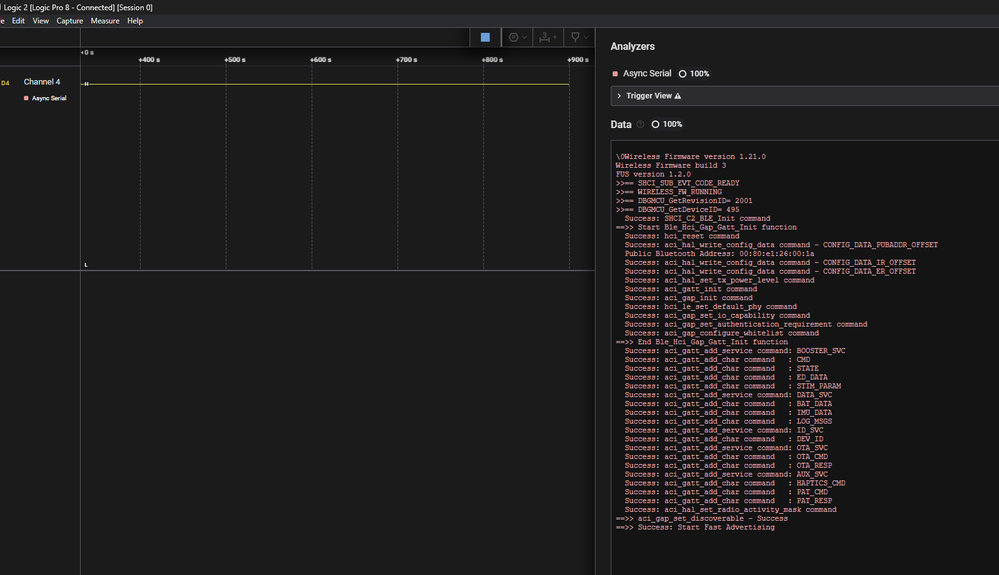Open the View menu

coord(40,20)
